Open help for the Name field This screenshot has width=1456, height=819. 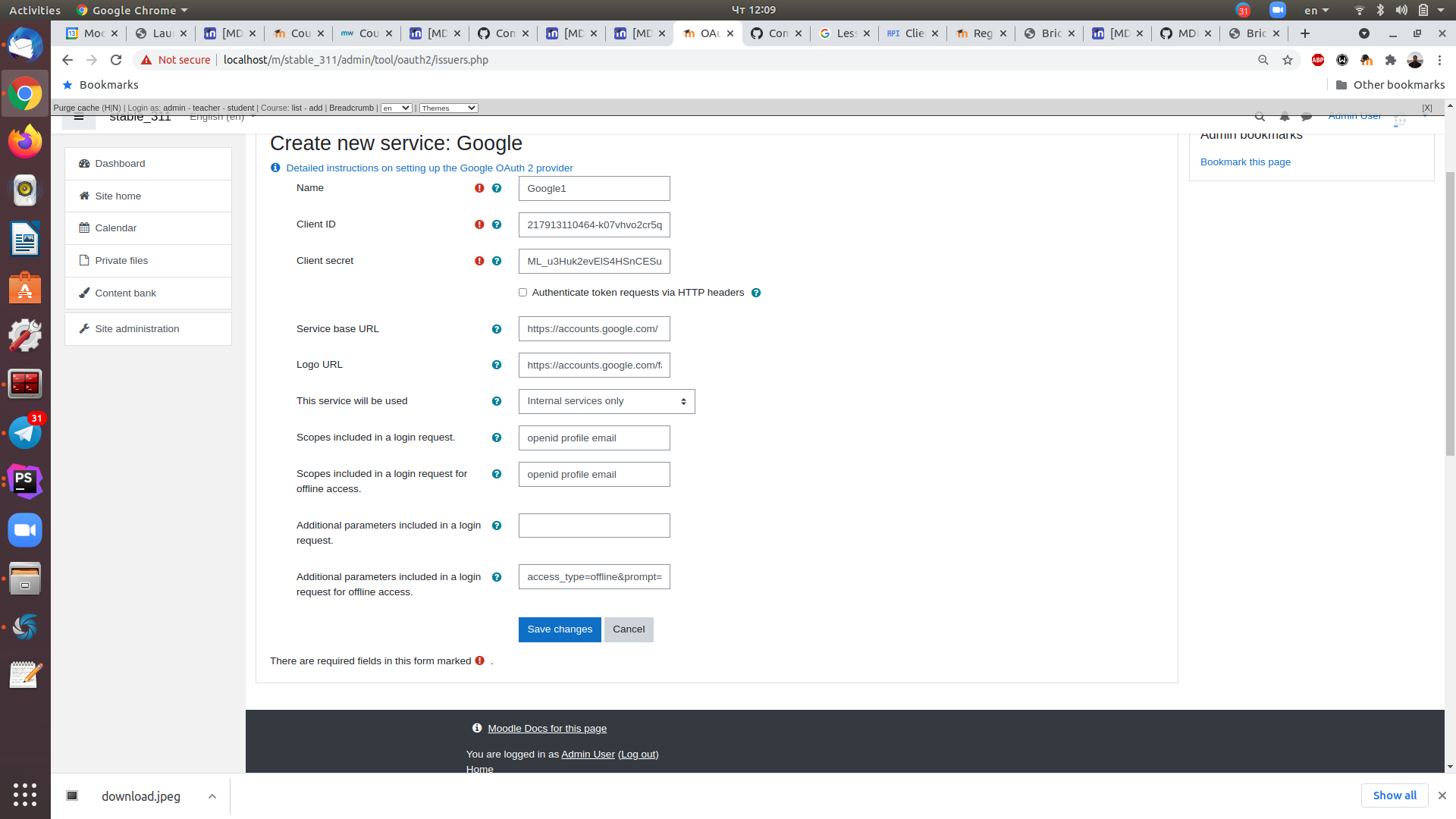[x=497, y=188]
